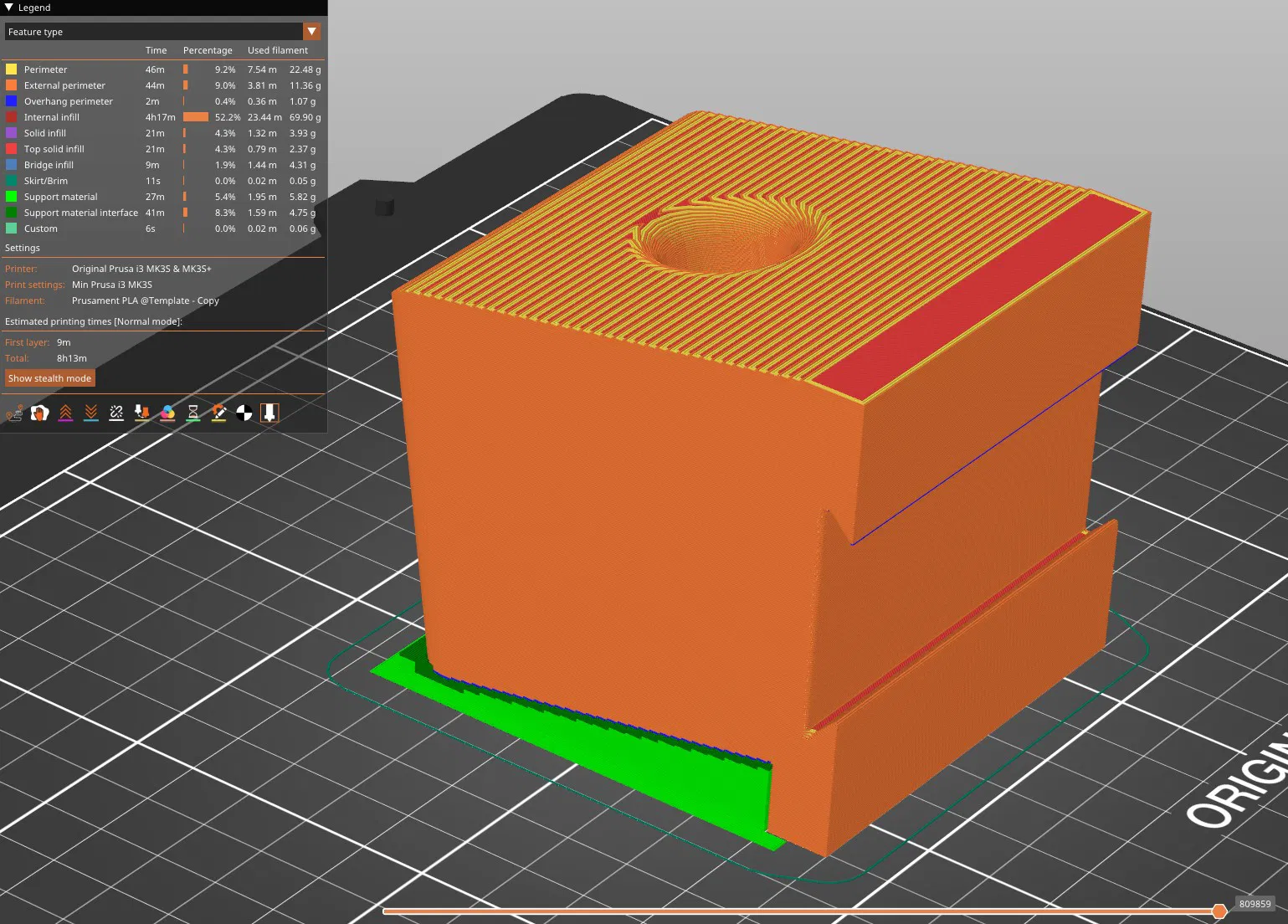
Task: Toggle the Print pauses hourglass icon
Action: pos(193,413)
